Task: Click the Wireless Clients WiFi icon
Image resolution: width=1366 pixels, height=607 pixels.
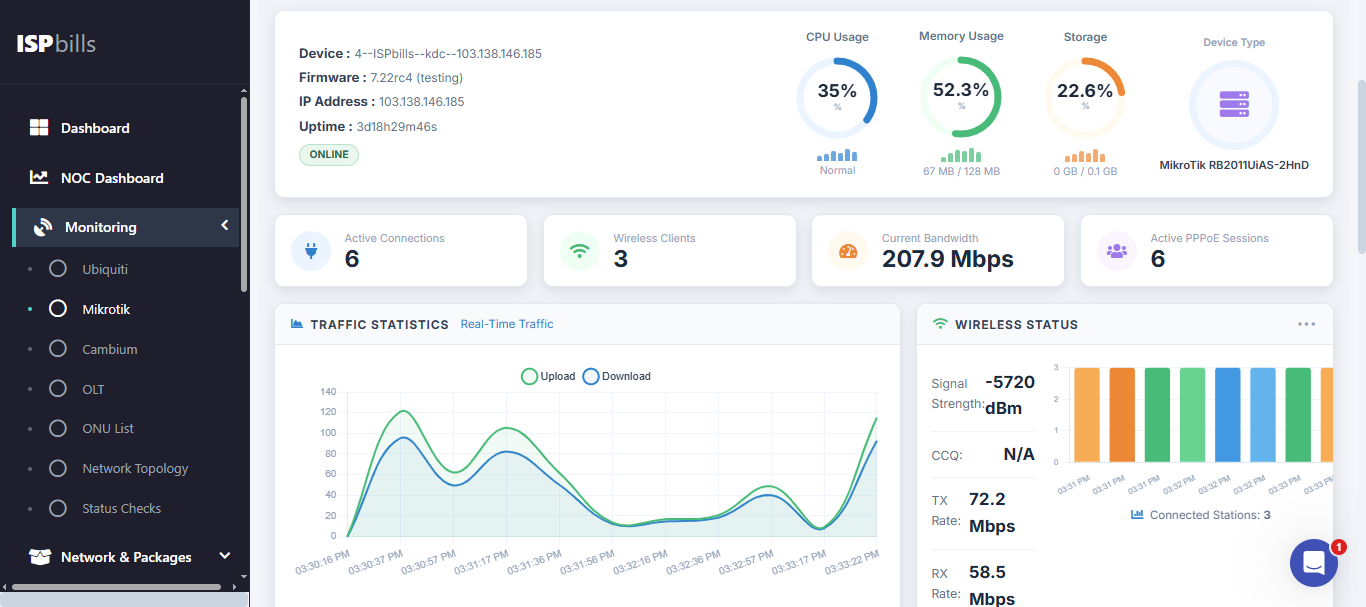Action: [579, 250]
